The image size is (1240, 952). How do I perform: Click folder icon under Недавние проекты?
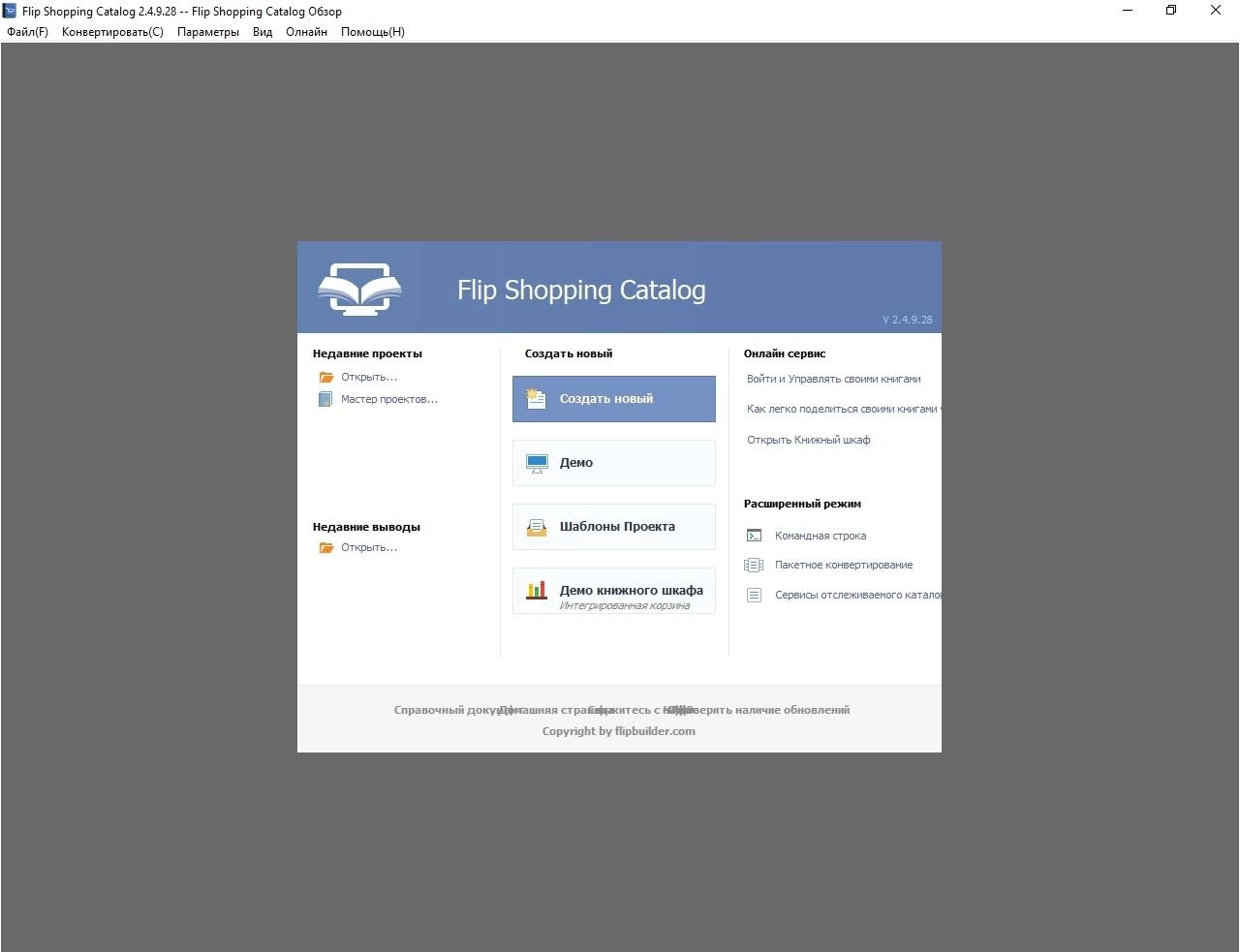point(326,378)
